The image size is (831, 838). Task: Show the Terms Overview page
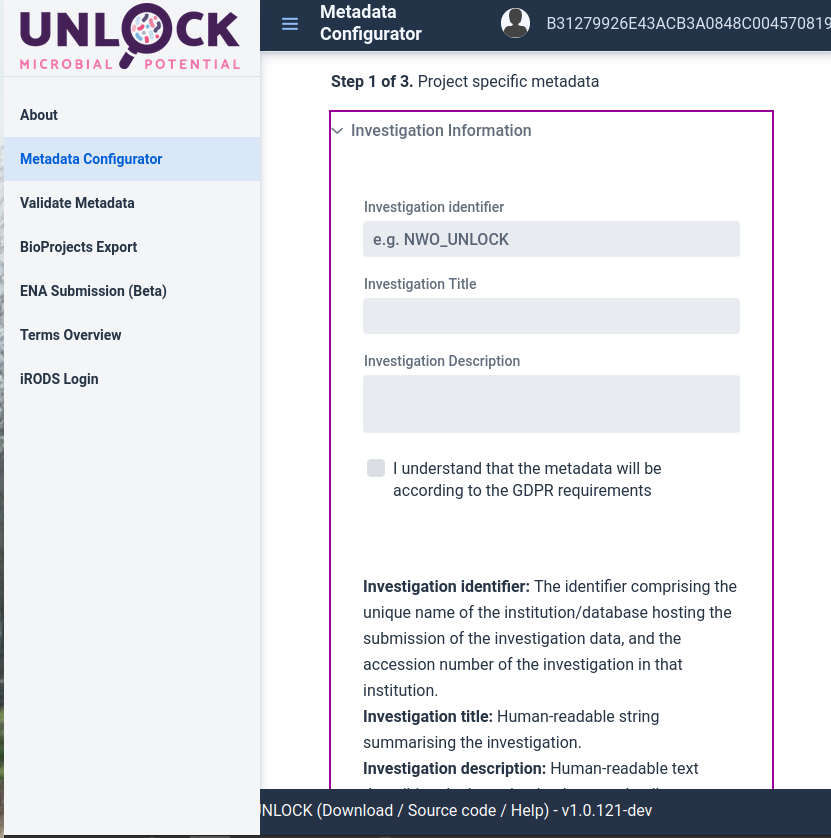point(71,335)
